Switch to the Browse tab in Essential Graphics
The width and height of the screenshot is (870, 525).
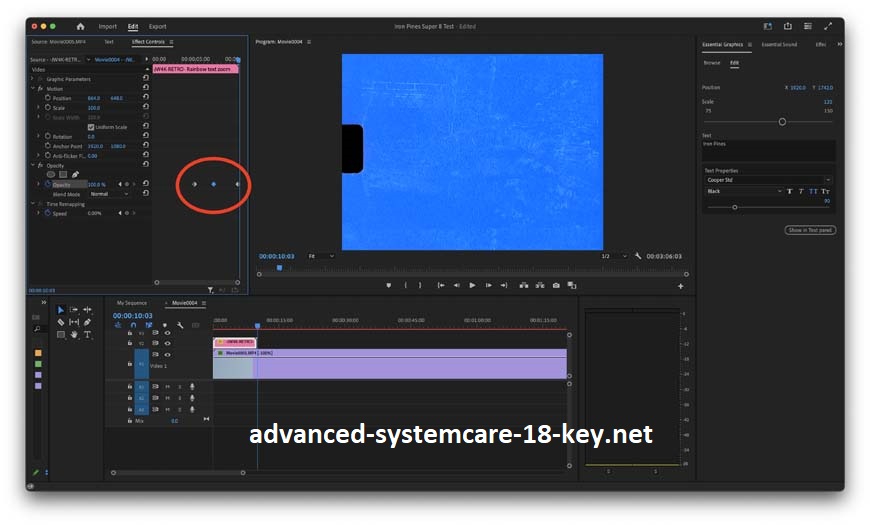[711, 62]
